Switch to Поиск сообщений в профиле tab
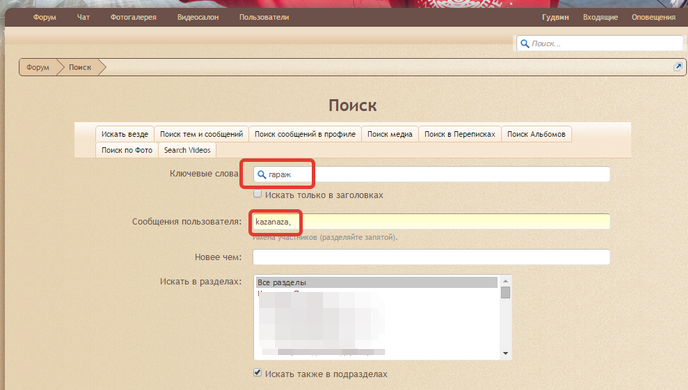This screenshot has width=688, height=390. (x=305, y=134)
